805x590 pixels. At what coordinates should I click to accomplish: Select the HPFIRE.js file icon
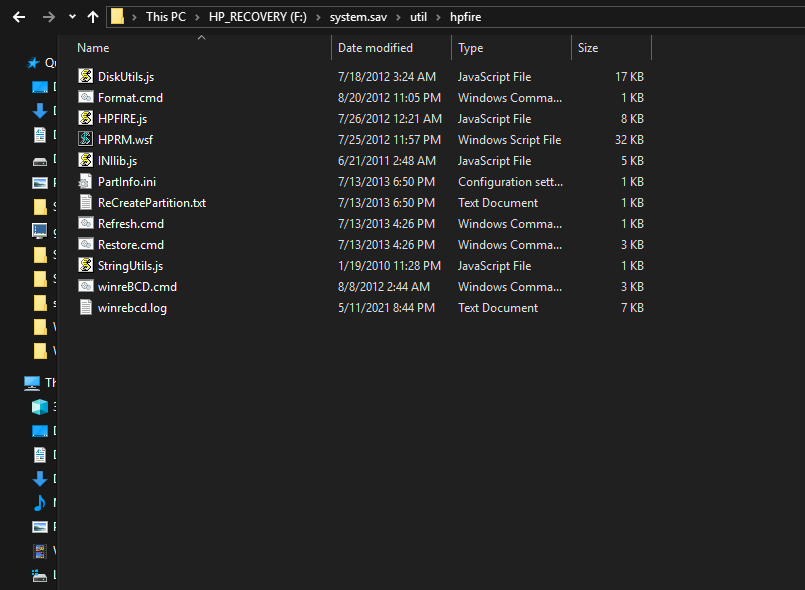click(x=86, y=118)
